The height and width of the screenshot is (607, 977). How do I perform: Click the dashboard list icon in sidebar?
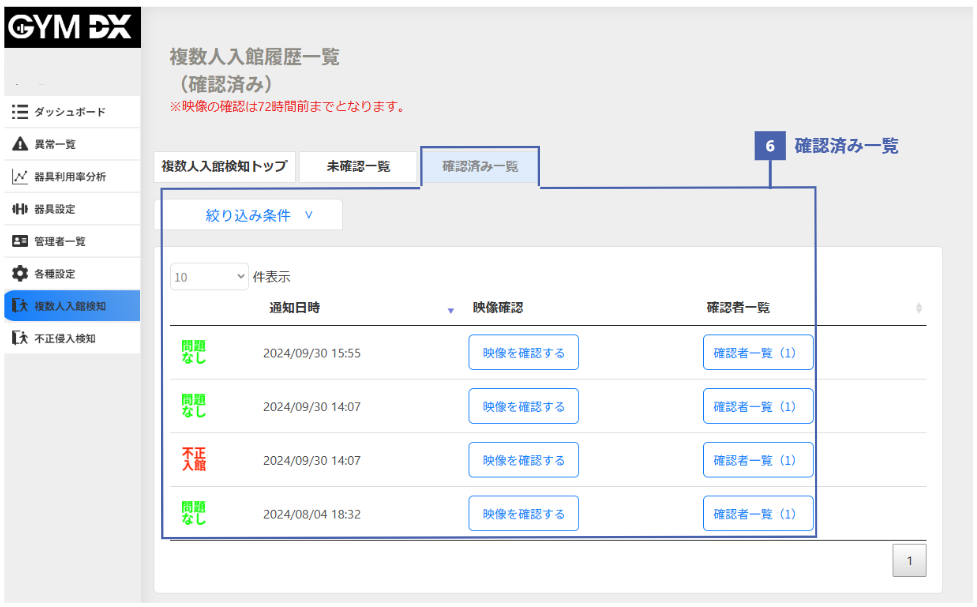(20, 112)
